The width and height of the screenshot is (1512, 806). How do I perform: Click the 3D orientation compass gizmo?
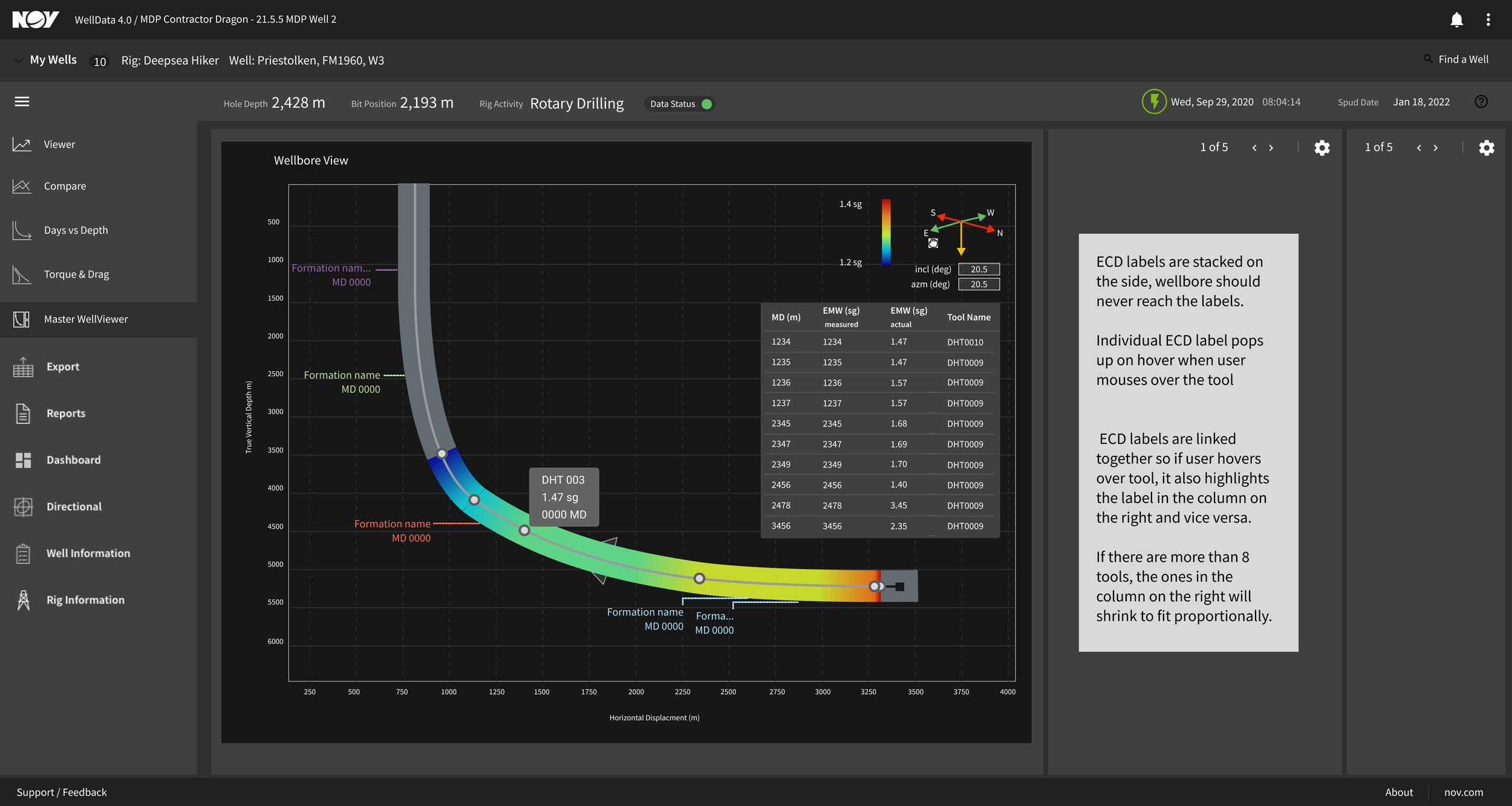962,232
